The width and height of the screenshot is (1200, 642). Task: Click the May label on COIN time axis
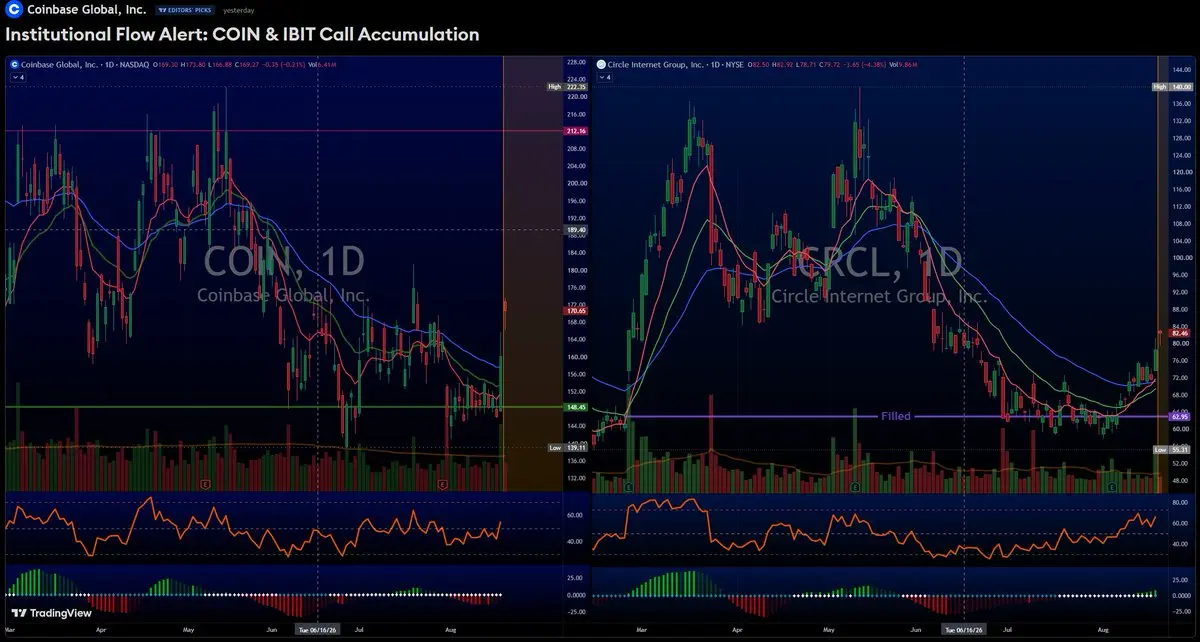pyautogui.click(x=189, y=631)
